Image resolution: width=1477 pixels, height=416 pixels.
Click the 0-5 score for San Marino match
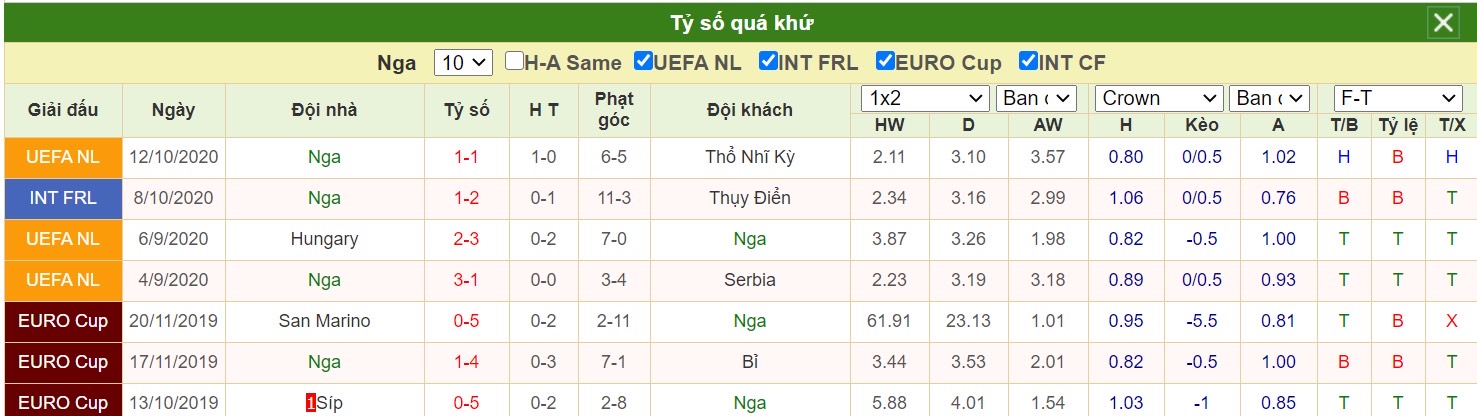pyautogui.click(x=466, y=321)
